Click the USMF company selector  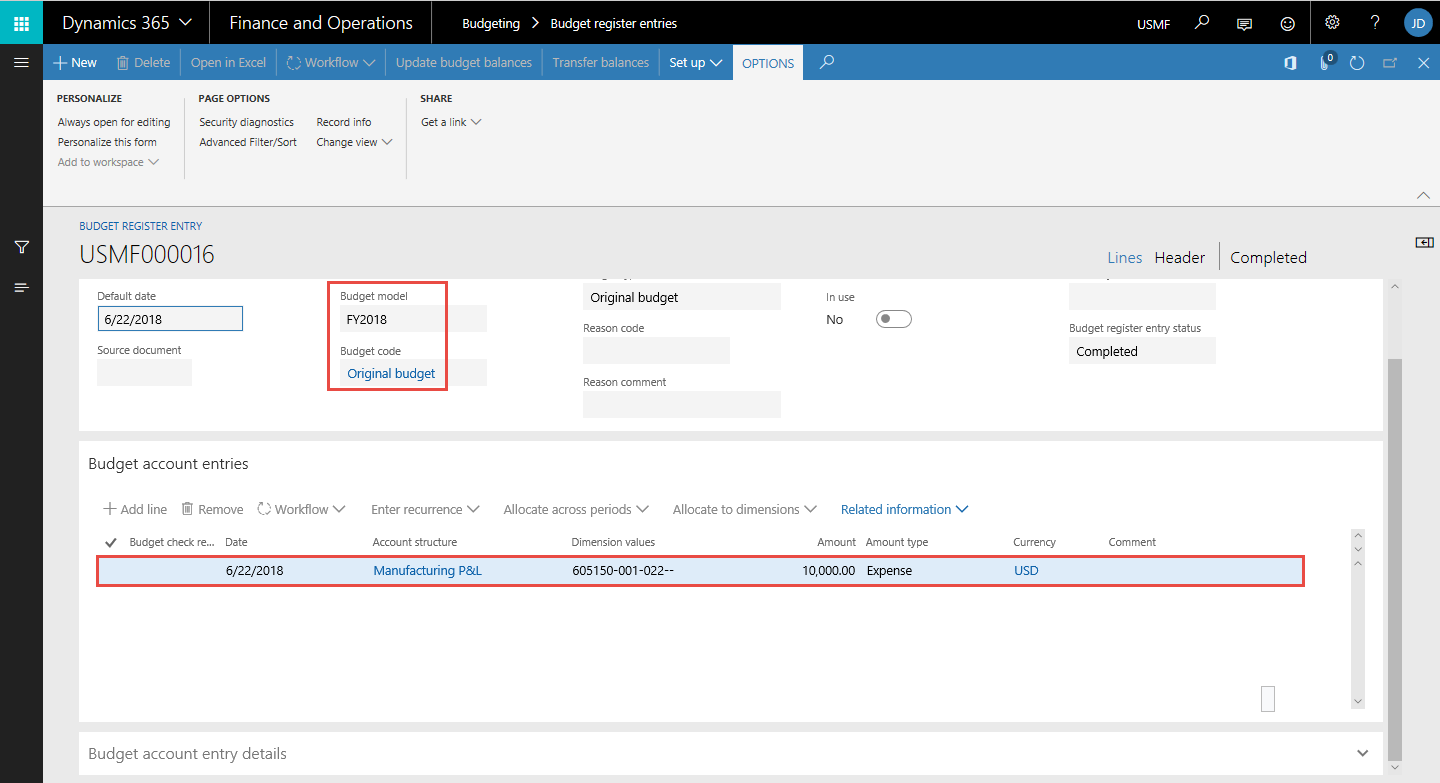(x=1153, y=24)
